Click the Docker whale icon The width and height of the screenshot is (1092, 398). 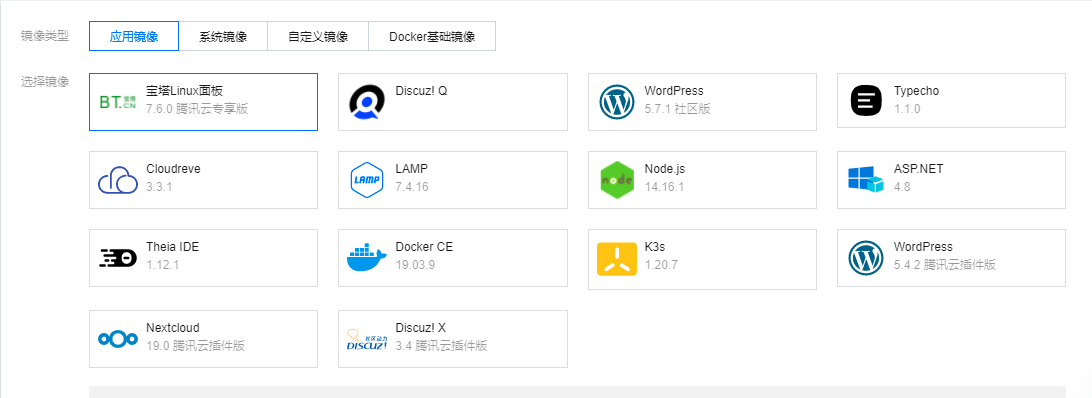click(x=366, y=258)
